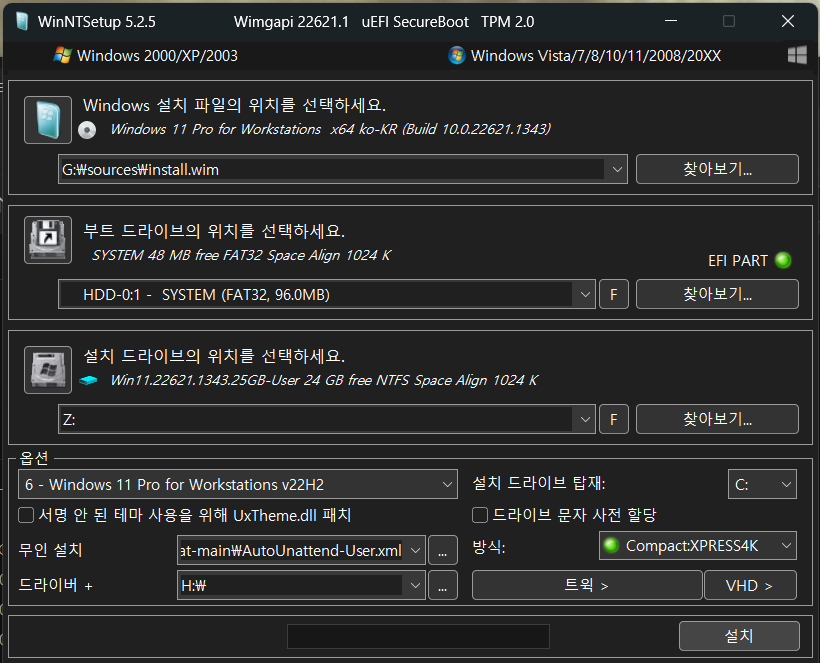Switch to Windows 2000/XP/2003 tab
Screen dimensions: 820x663
coord(146,55)
